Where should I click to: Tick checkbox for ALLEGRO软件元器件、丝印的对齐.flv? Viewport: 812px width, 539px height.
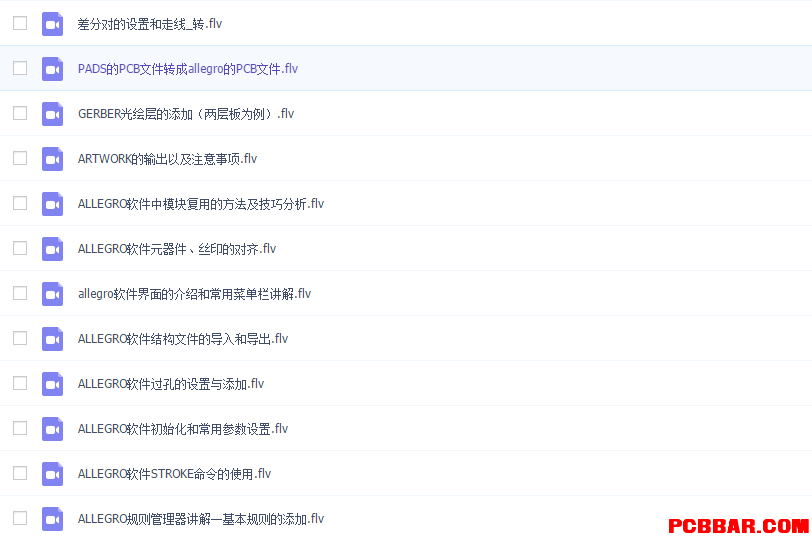coord(20,248)
